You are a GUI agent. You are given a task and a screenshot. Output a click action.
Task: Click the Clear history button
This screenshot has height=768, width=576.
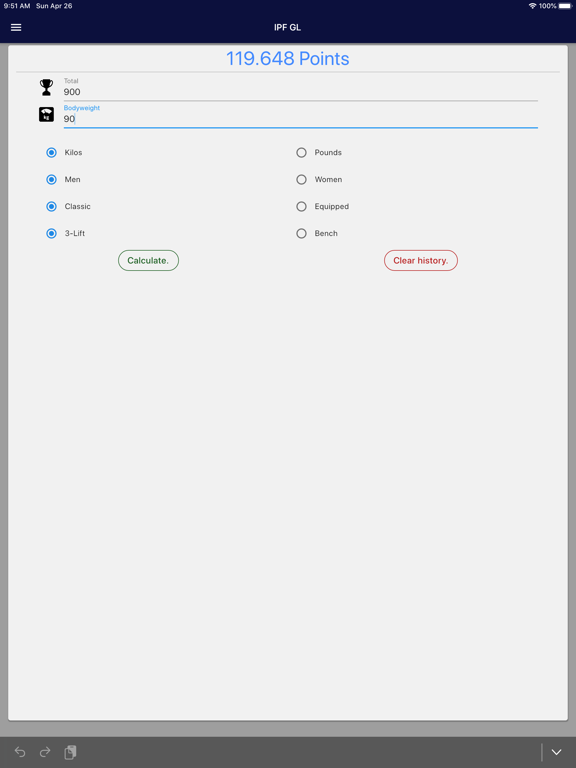pyautogui.click(x=421, y=261)
